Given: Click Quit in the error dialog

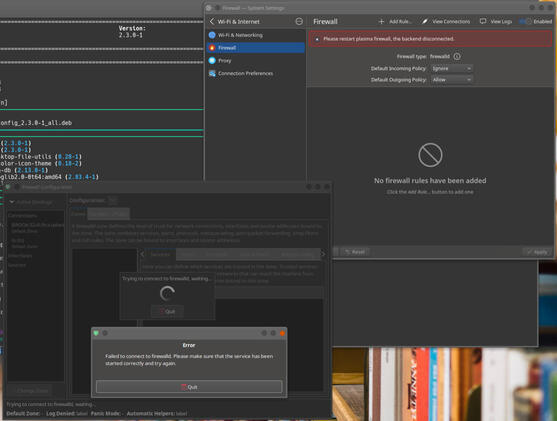Looking at the screenshot, I should [189, 387].
